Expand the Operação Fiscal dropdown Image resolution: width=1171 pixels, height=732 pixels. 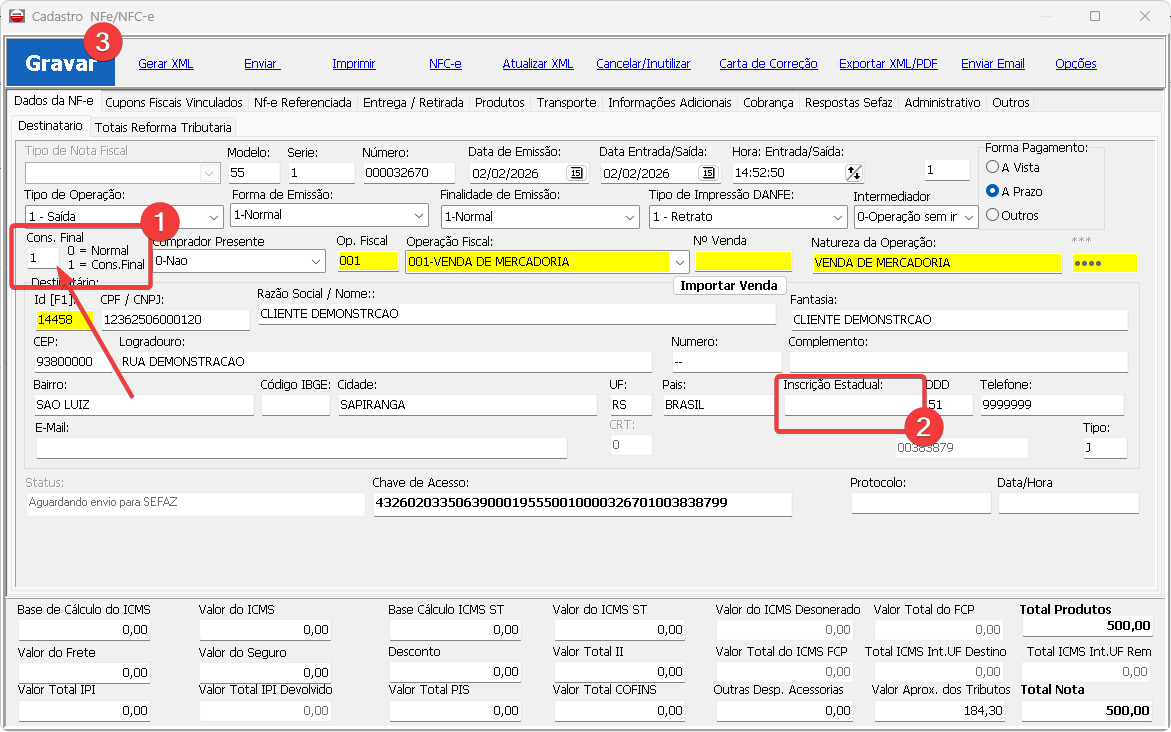681,262
